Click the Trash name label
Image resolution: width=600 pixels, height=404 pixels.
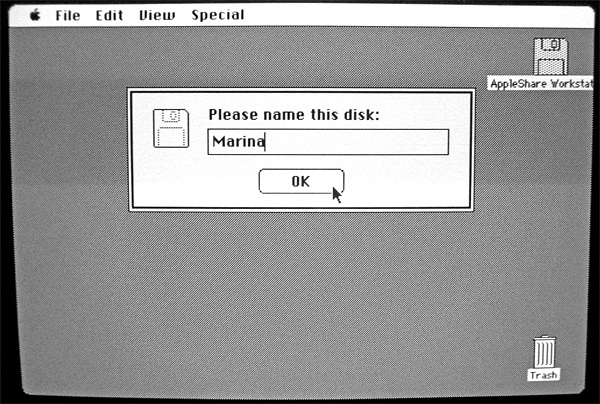pos(544,375)
